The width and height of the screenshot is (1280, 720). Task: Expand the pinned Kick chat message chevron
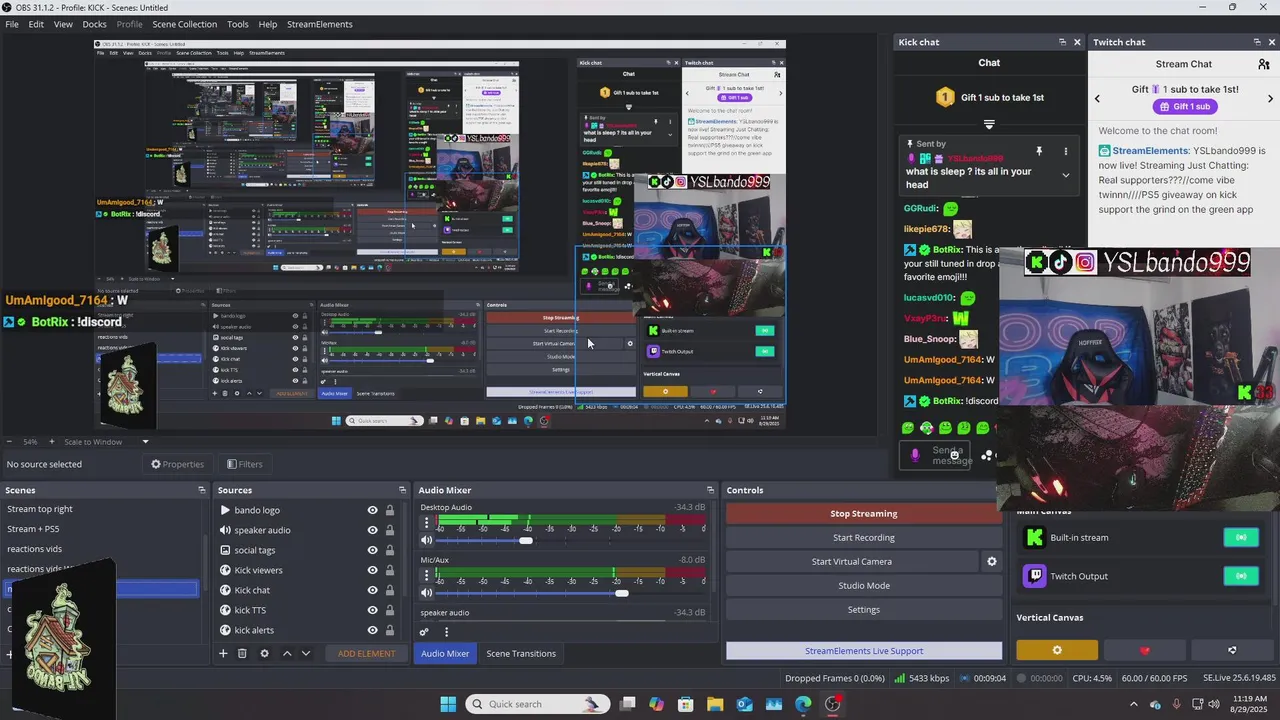(x=1065, y=175)
